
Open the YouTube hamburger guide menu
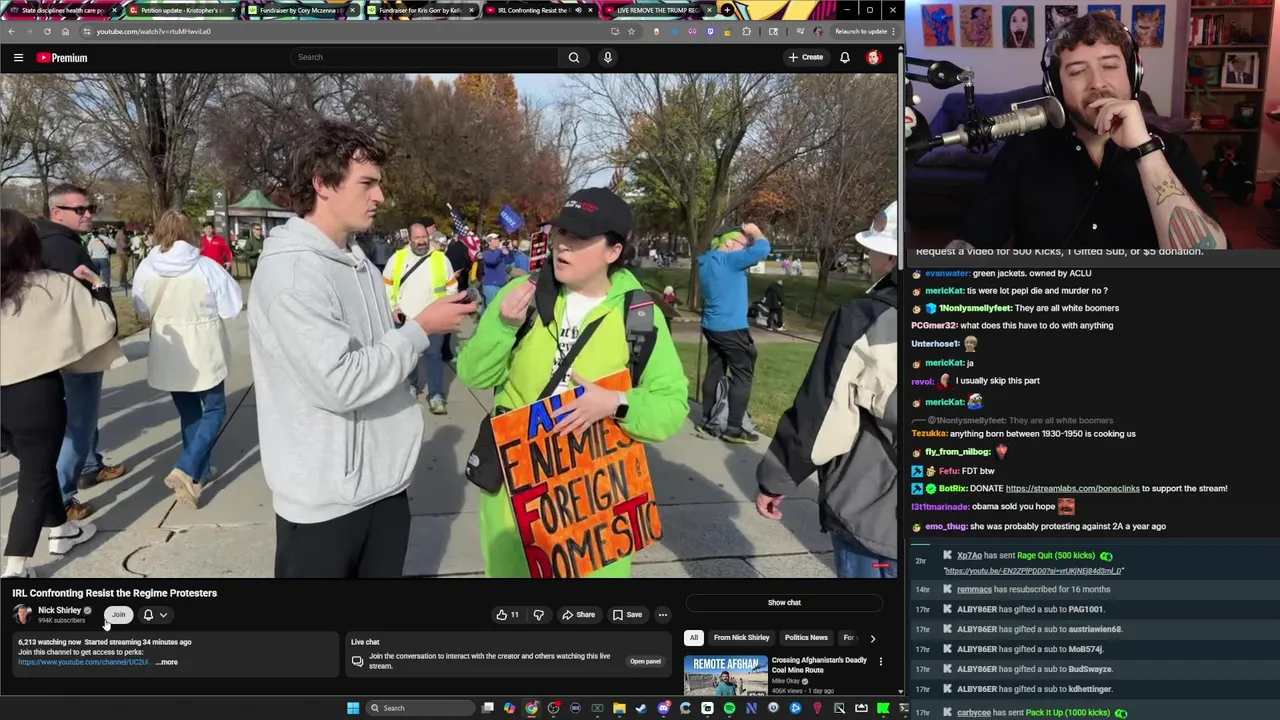(x=18, y=58)
